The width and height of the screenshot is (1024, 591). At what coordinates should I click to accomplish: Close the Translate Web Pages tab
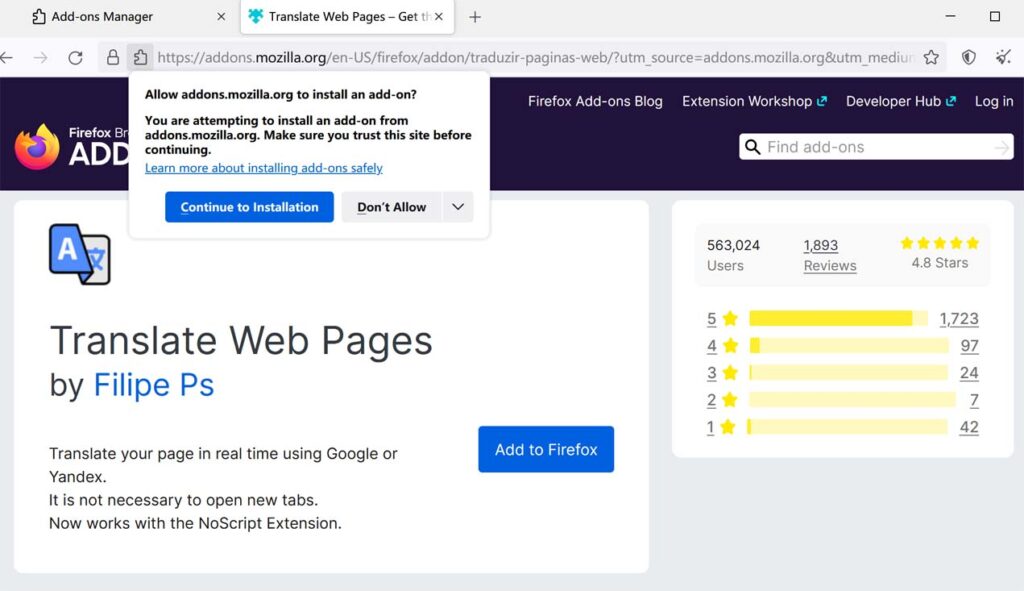[x=439, y=17]
